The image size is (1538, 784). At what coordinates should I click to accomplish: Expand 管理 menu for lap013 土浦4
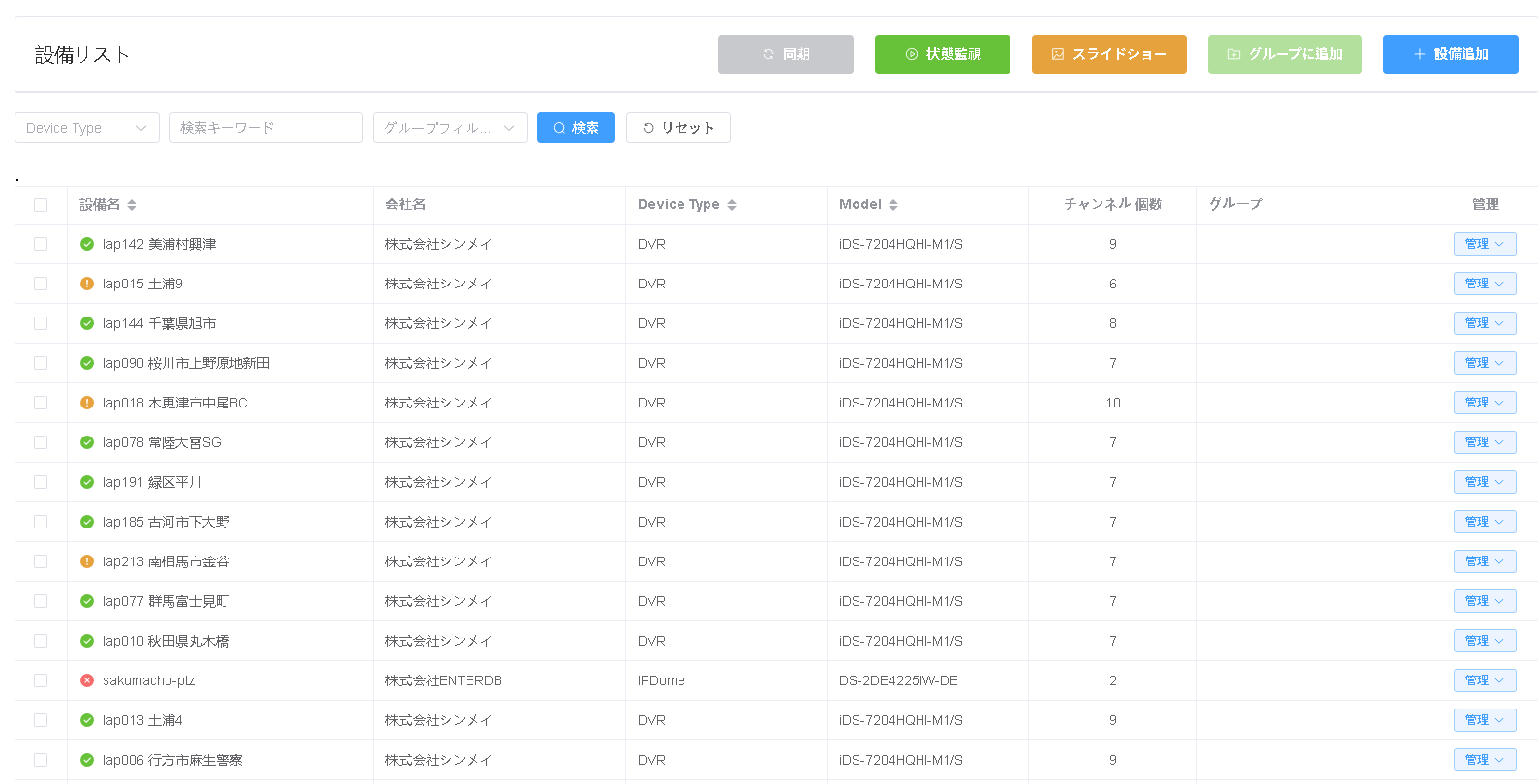(1485, 720)
